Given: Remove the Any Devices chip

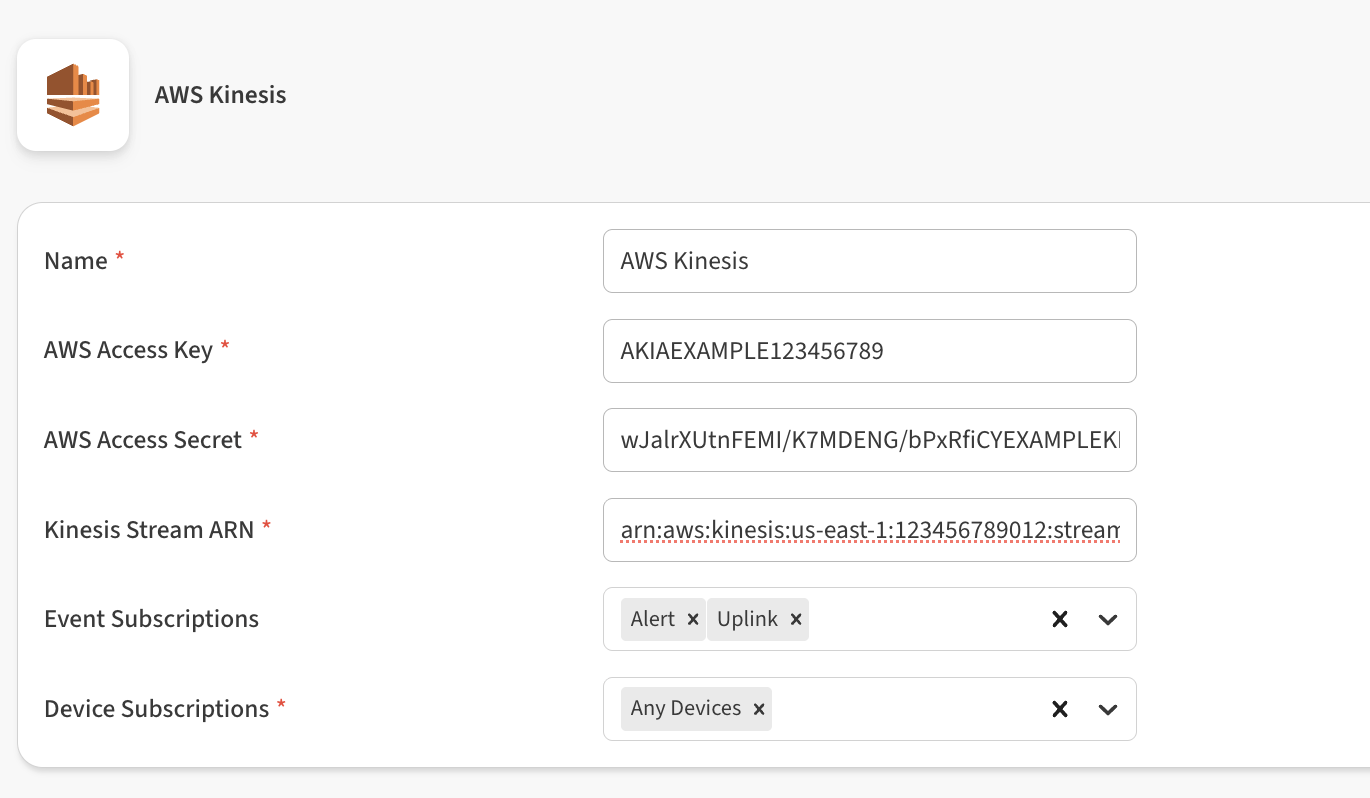Looking at the screenshot, I should (x=759, y=710).
